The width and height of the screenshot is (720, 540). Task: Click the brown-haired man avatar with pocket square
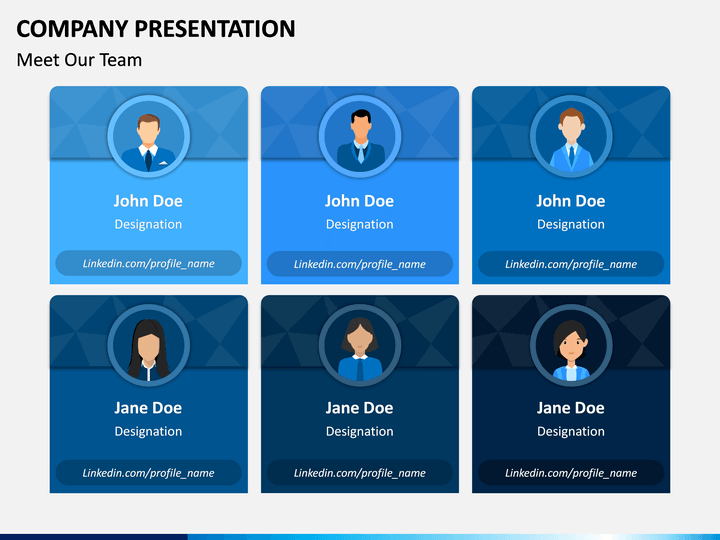[x=148, y=136]
